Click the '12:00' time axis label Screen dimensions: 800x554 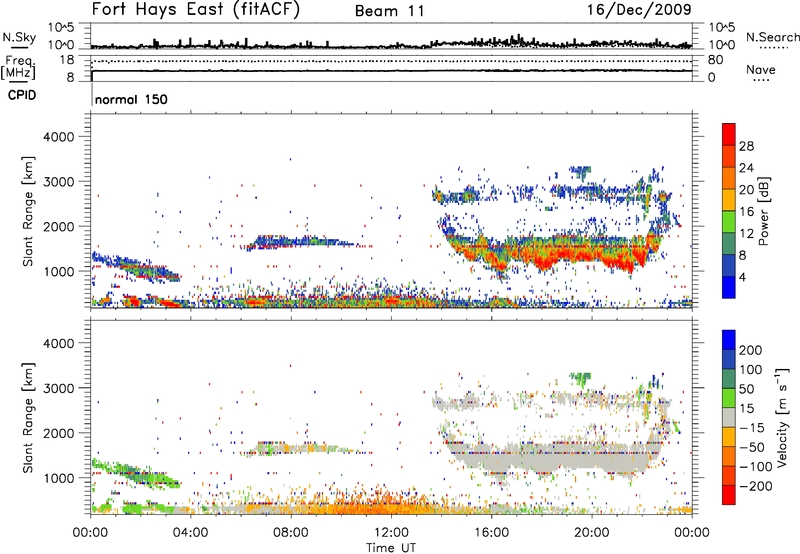tap(391, 533)
